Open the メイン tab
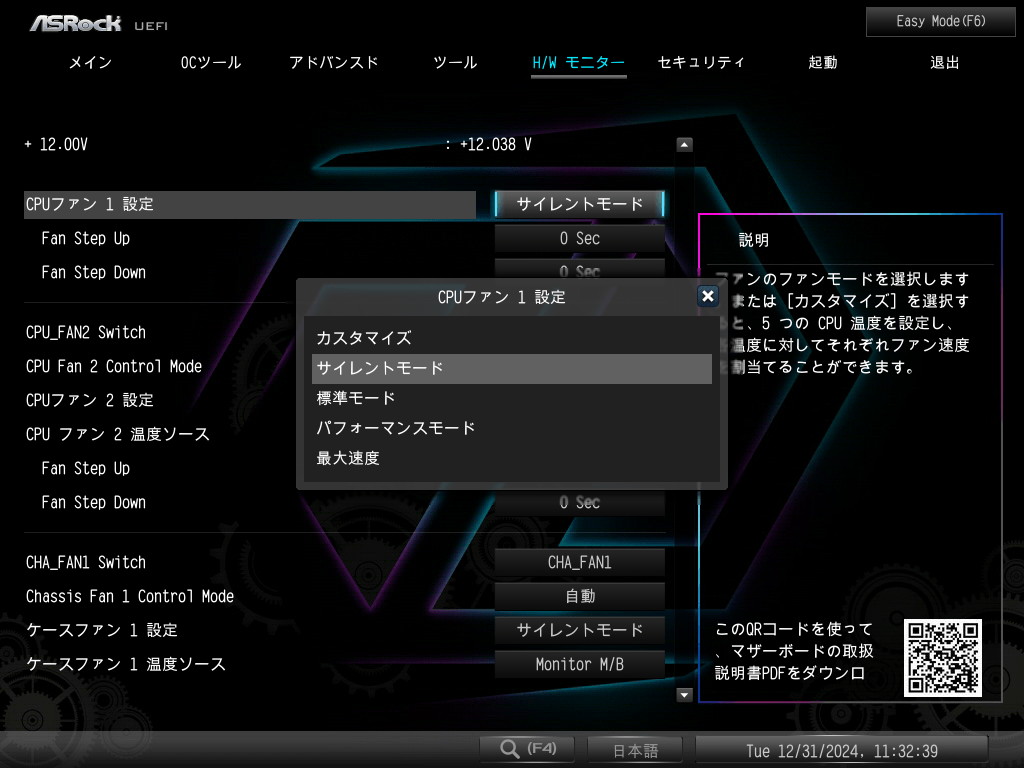 (90, 63)
